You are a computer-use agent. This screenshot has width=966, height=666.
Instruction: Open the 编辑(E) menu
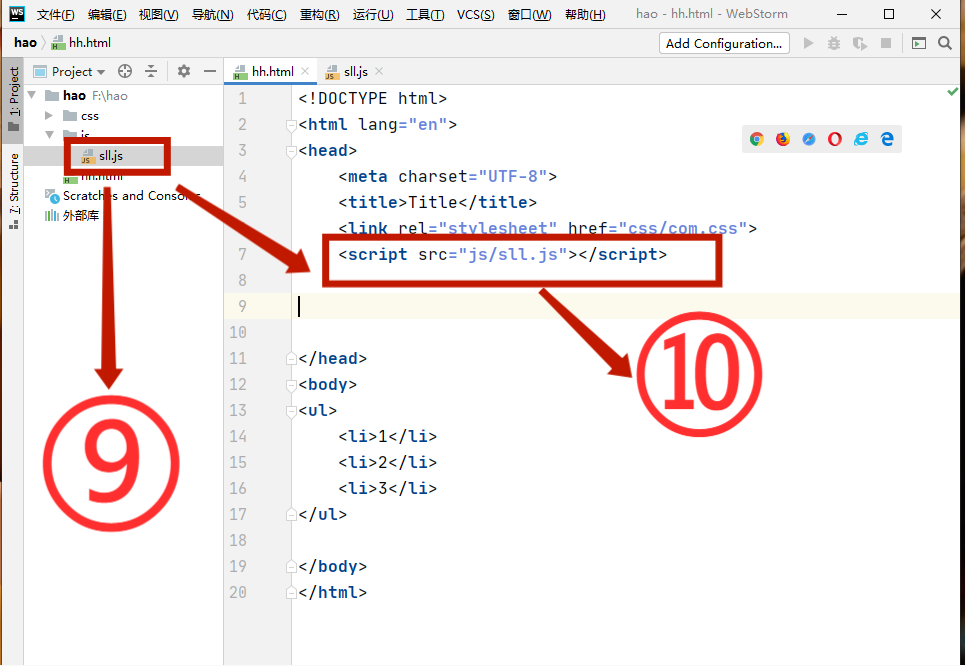107,14
